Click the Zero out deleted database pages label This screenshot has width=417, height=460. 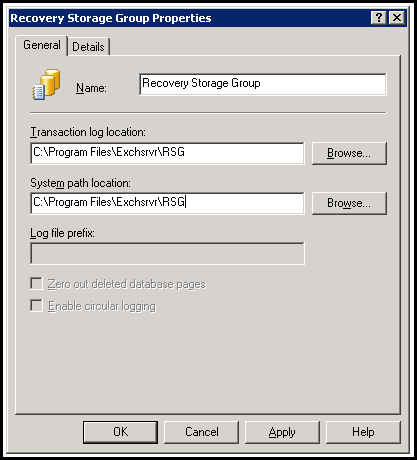pyautogui.click(x=127, y=284)
